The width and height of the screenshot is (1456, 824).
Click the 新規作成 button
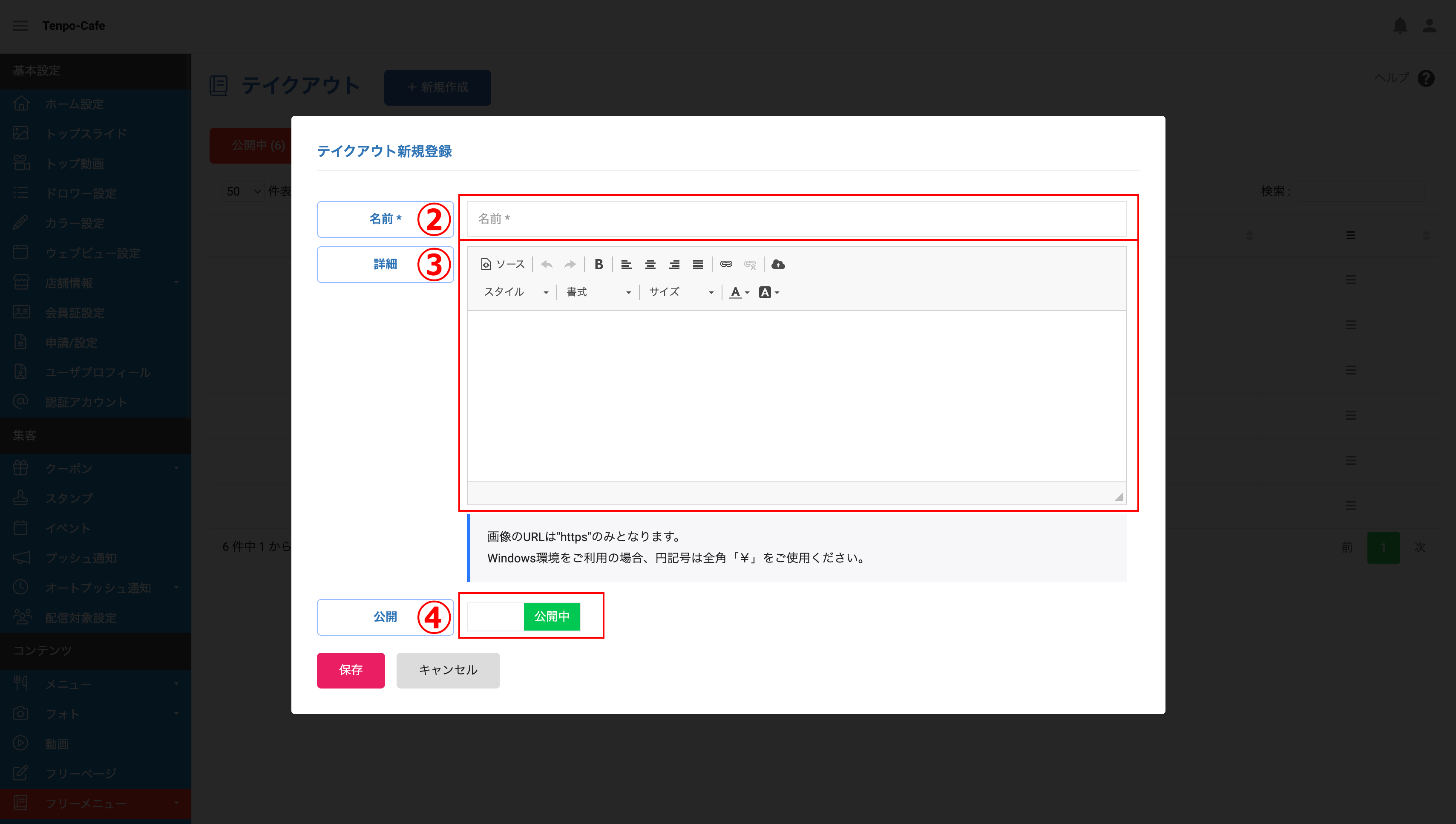(437, 87)
